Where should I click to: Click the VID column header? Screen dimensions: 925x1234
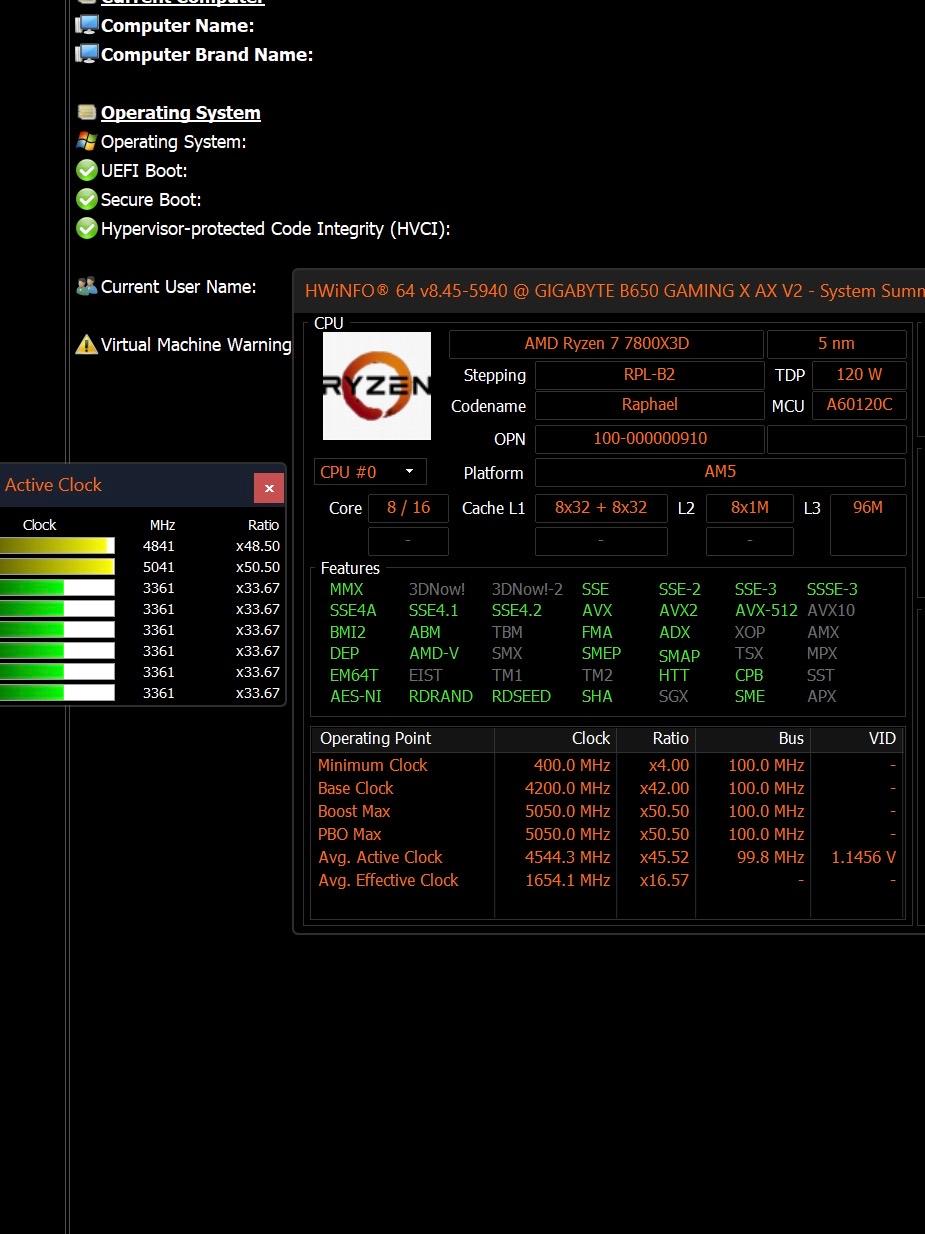[x=857, y=739]
